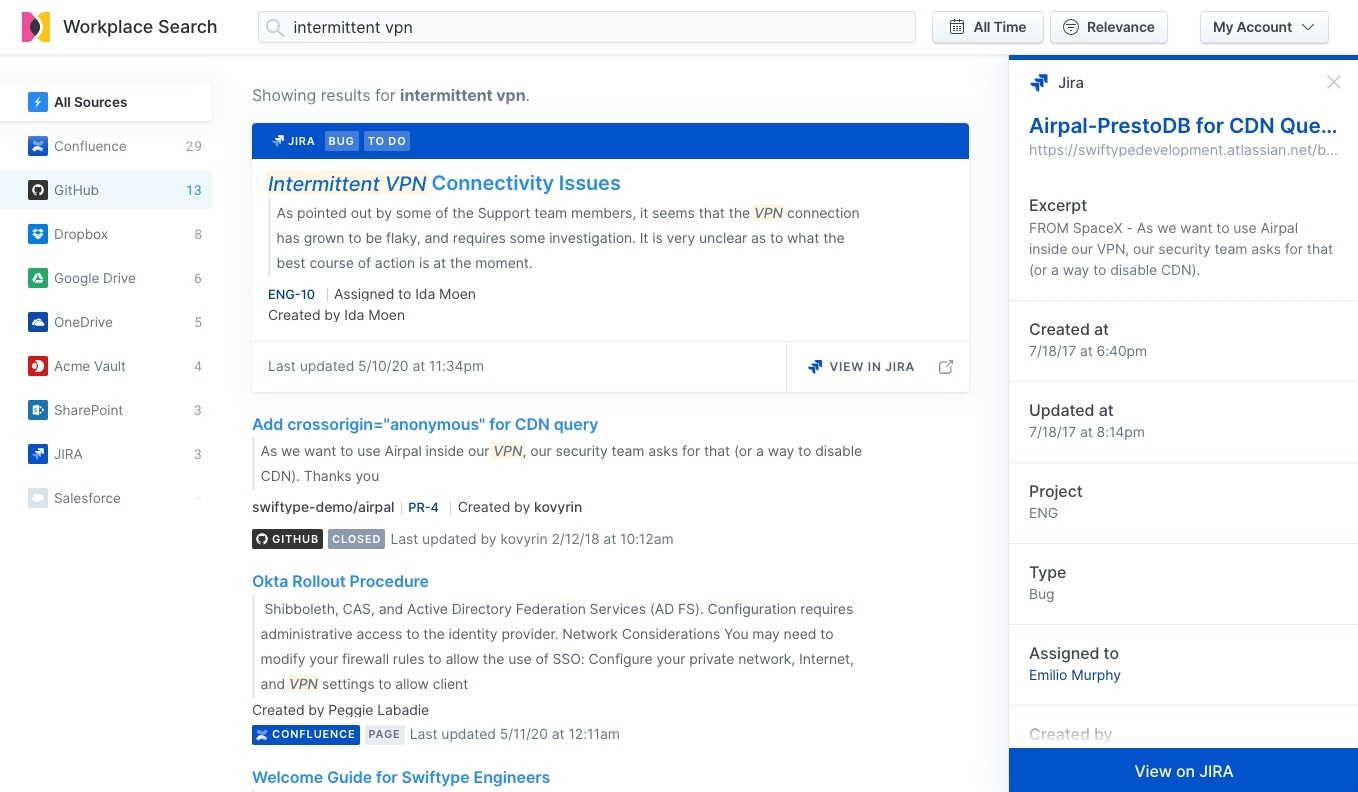Click the Workplace Search logo icon

[x=36, y=27]
